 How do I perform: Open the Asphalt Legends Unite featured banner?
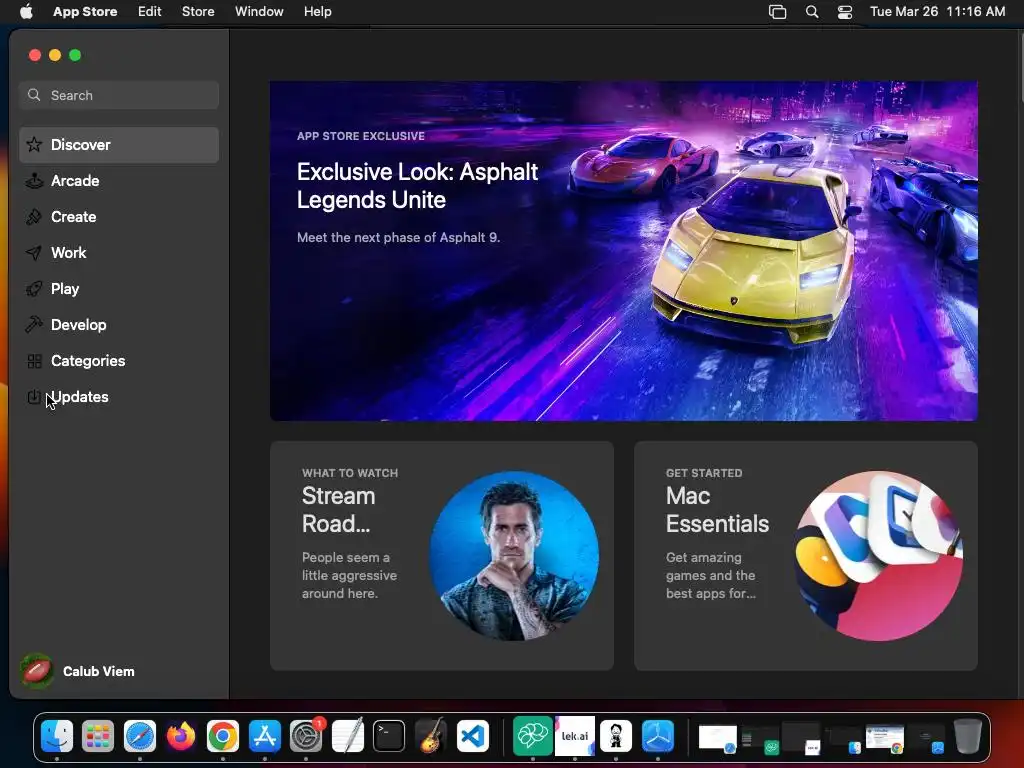(624, 251)
